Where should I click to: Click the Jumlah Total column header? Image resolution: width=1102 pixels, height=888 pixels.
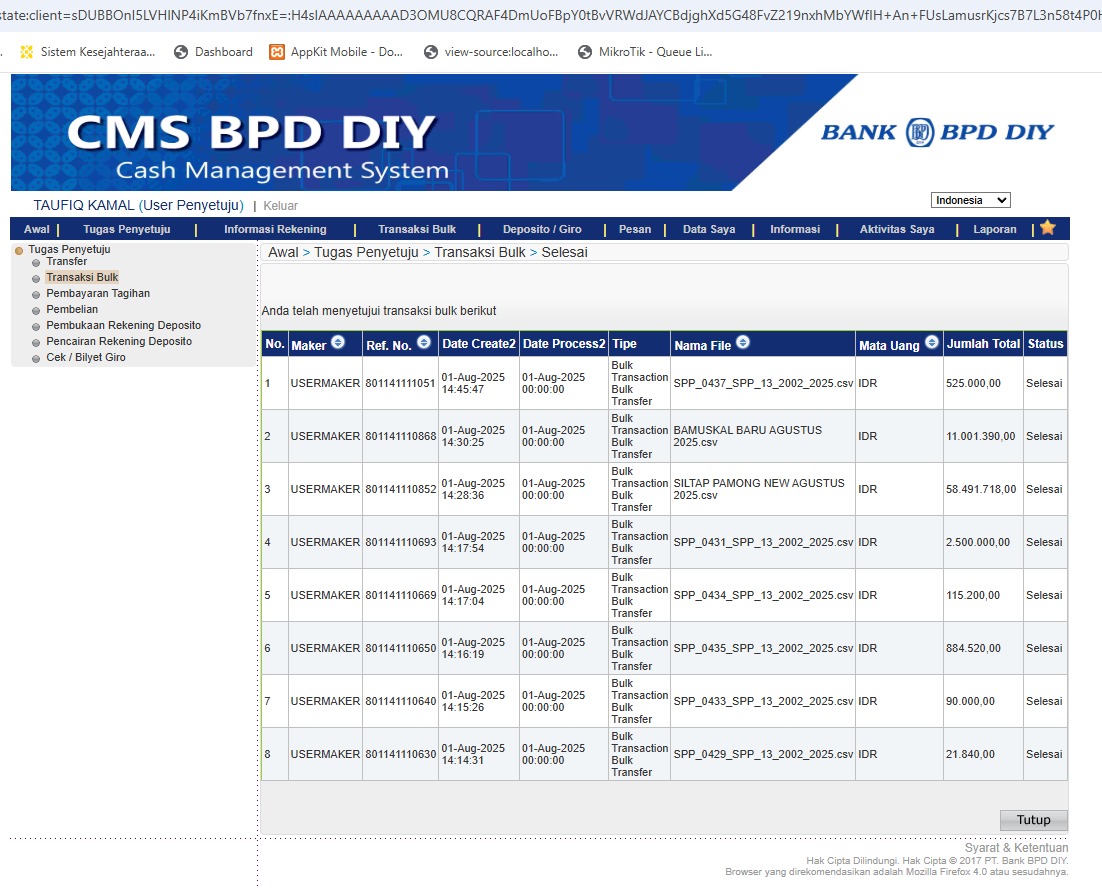[983, 344]
